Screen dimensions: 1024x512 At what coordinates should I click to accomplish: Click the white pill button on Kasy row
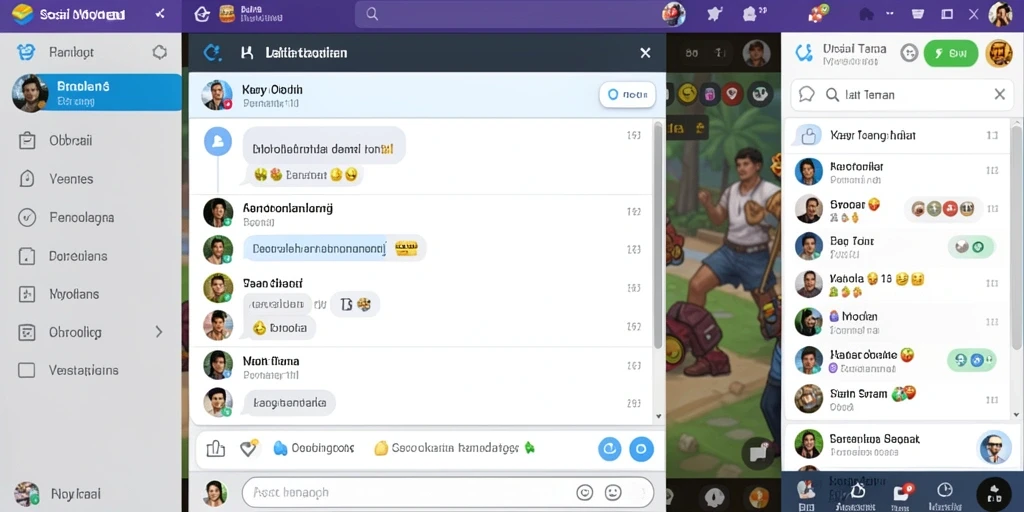pos(627,95)
